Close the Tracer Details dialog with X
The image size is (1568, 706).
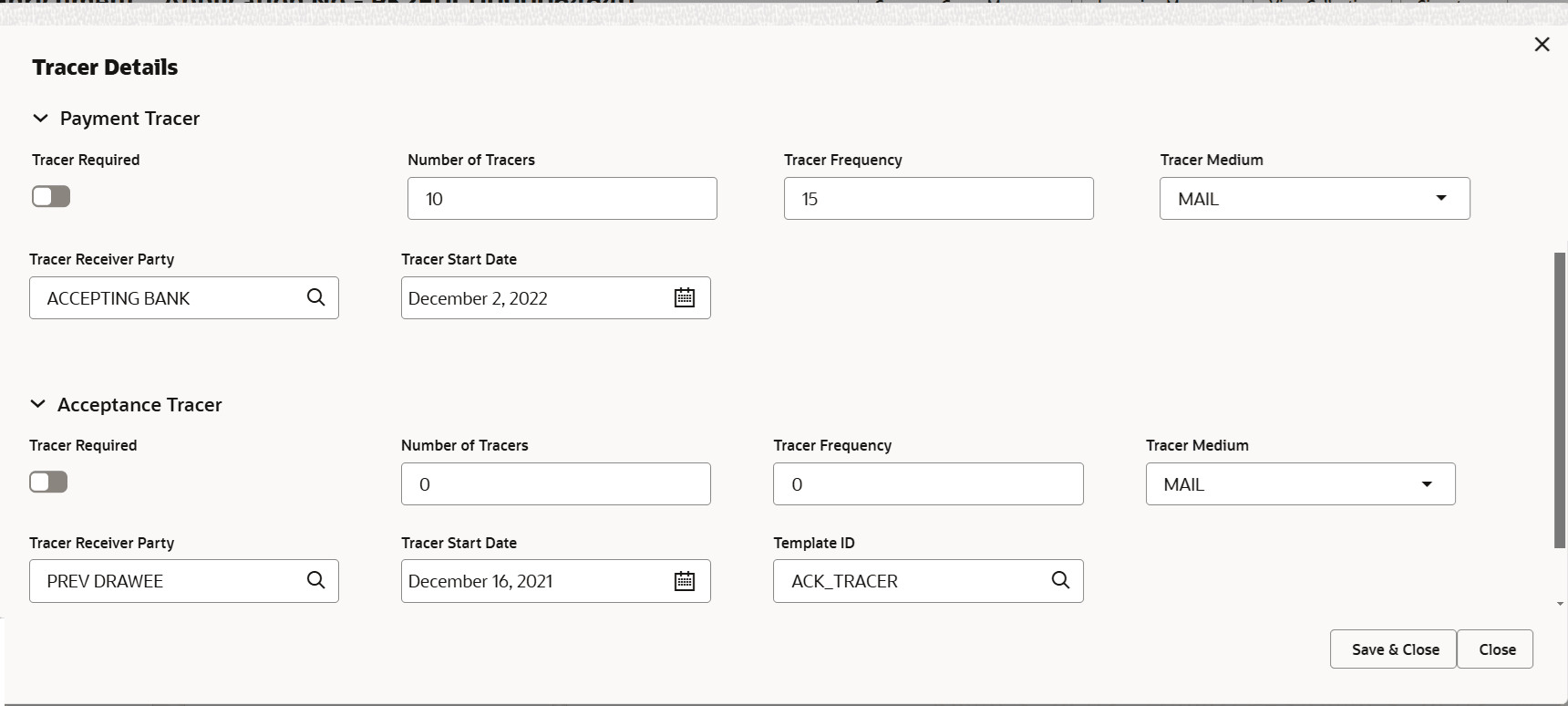pos(1542,45)
